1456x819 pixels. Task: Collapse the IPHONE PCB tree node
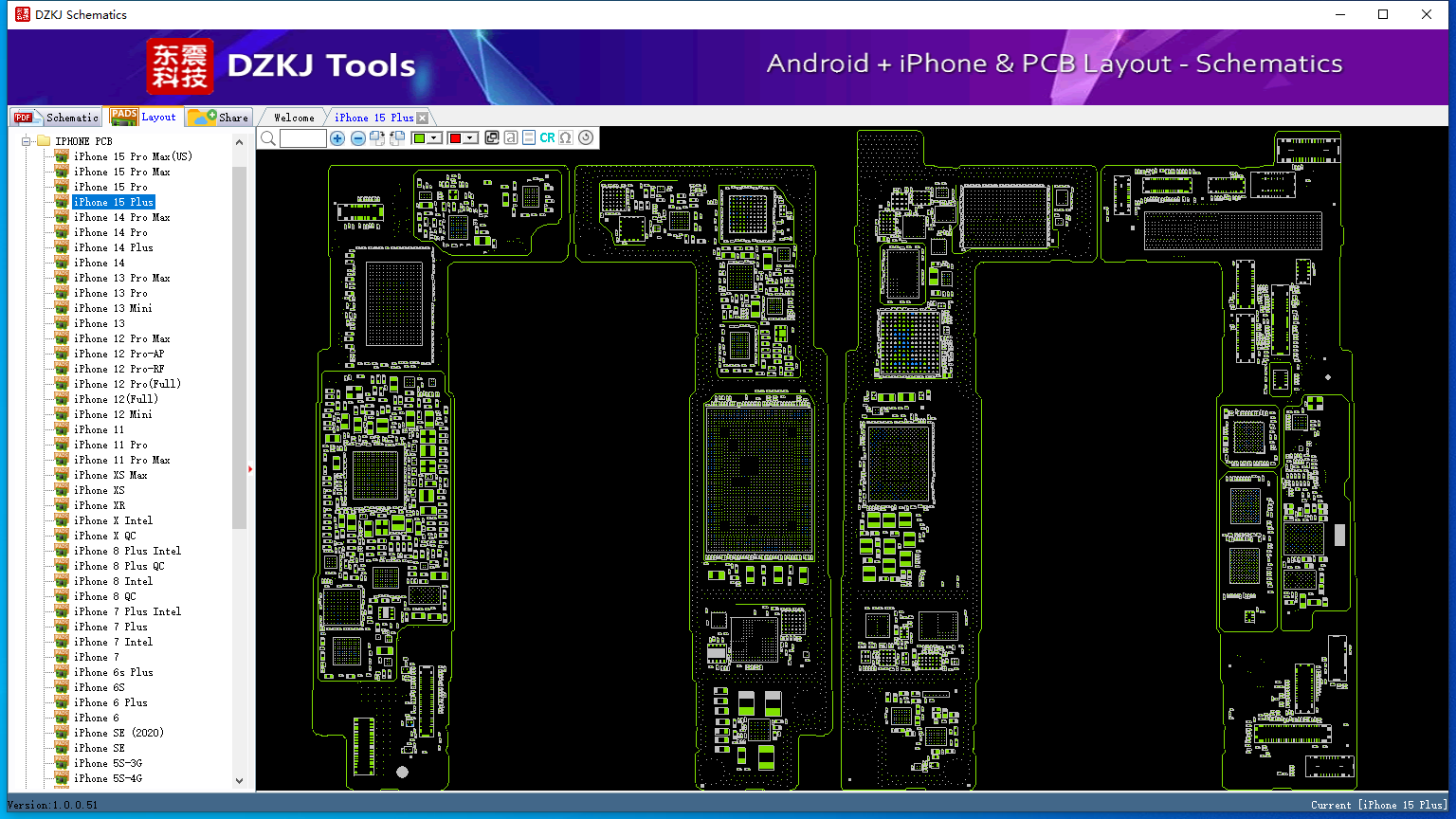(x=26, y=141)
